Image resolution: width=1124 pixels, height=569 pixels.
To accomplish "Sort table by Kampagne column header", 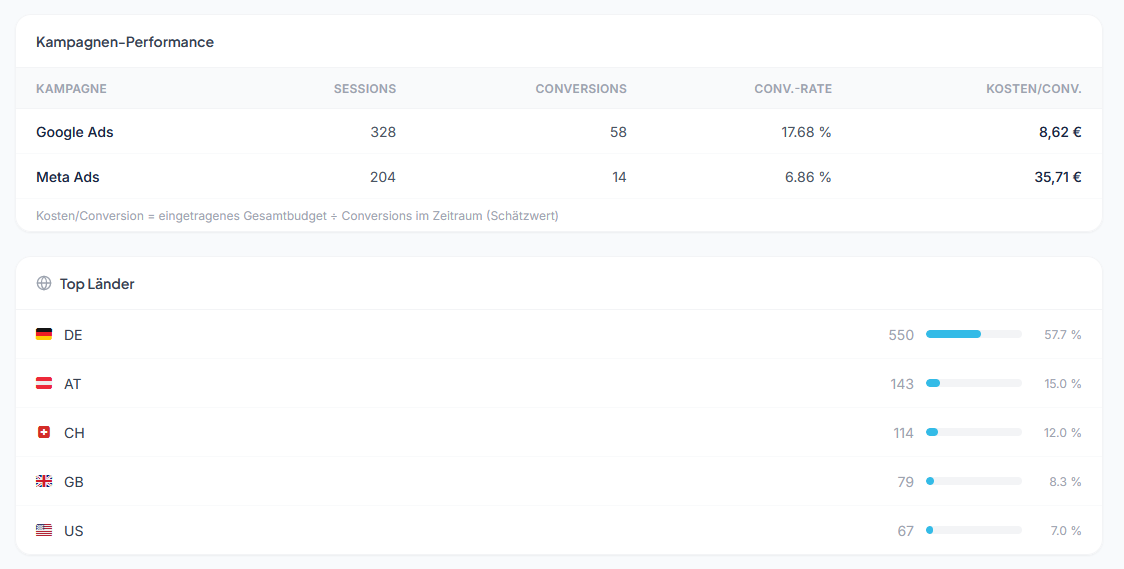I will click(x=71, y=89).
